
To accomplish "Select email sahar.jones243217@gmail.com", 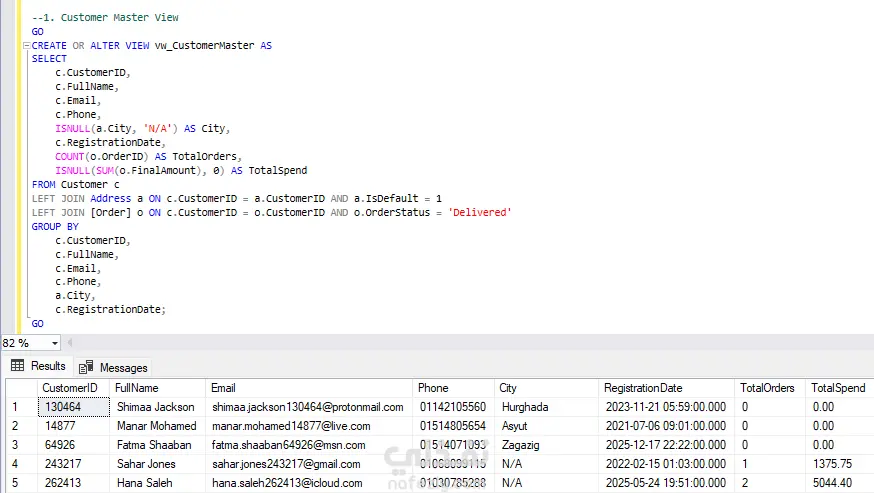I will [286, 464].
